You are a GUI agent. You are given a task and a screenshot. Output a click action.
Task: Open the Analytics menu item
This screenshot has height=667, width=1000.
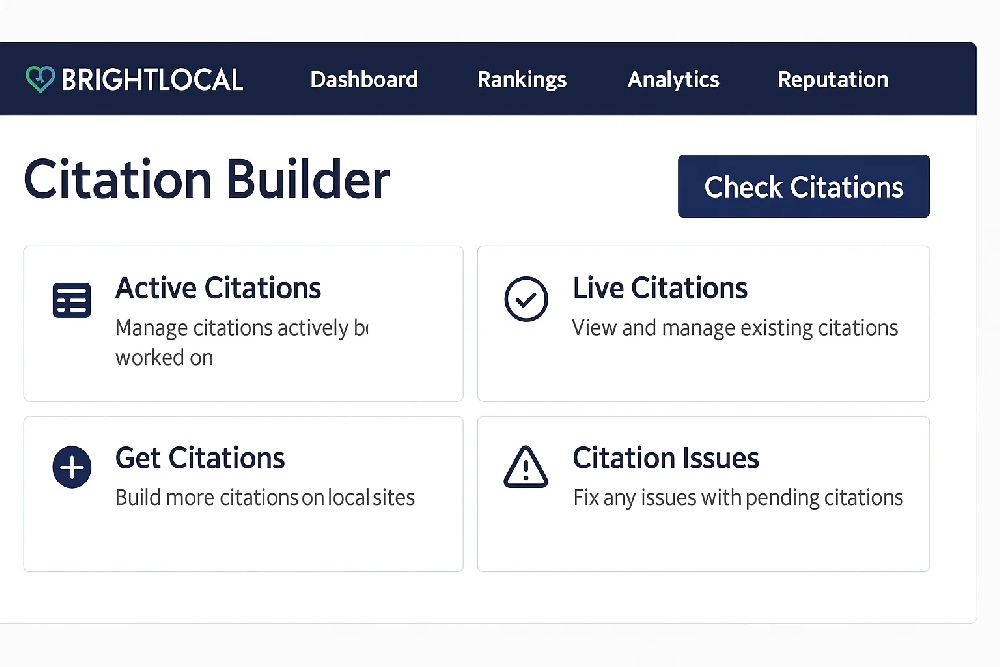673,80
